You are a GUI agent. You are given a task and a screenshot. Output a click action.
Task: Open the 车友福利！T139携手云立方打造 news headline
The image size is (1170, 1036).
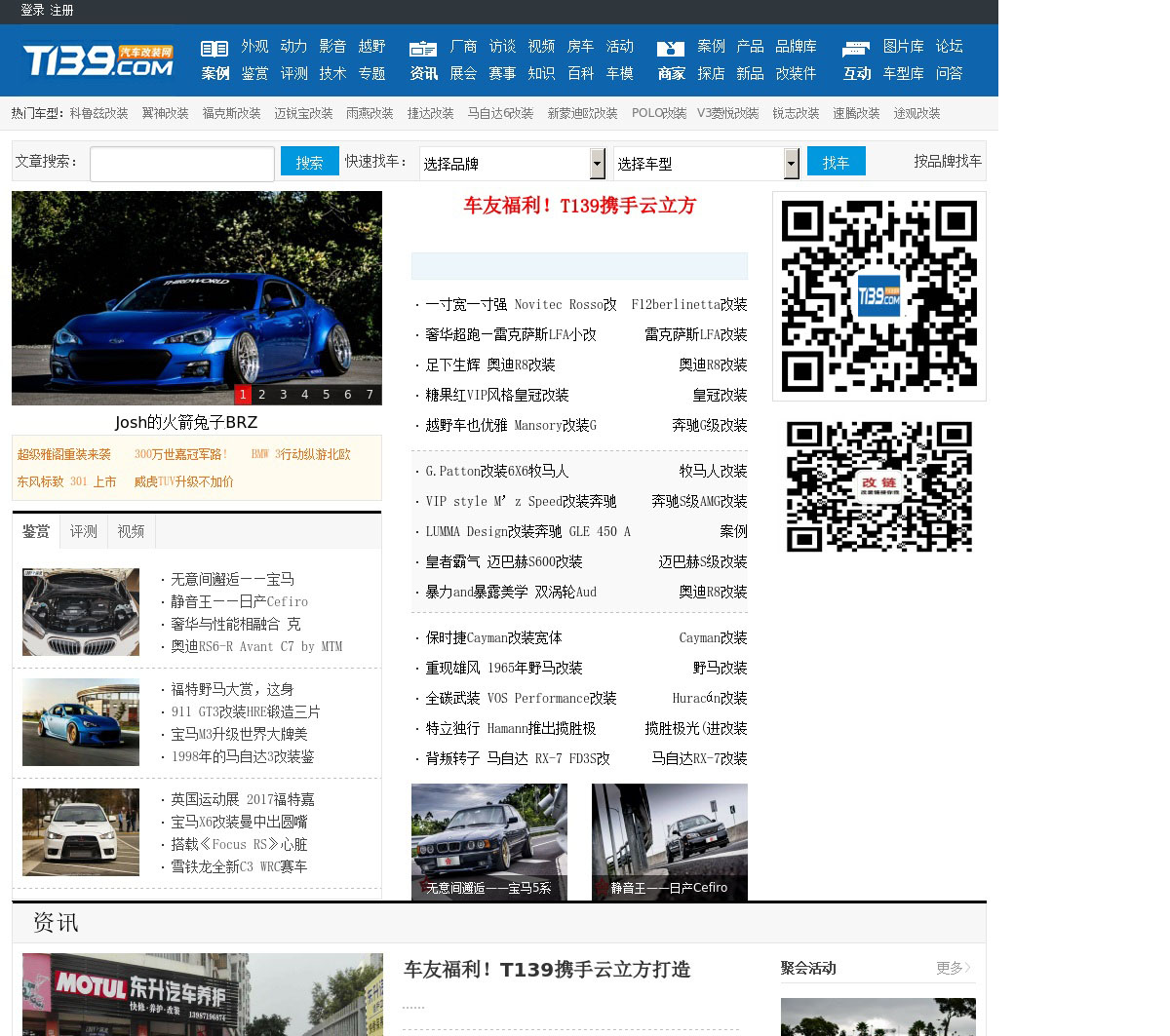click(547, 970)
